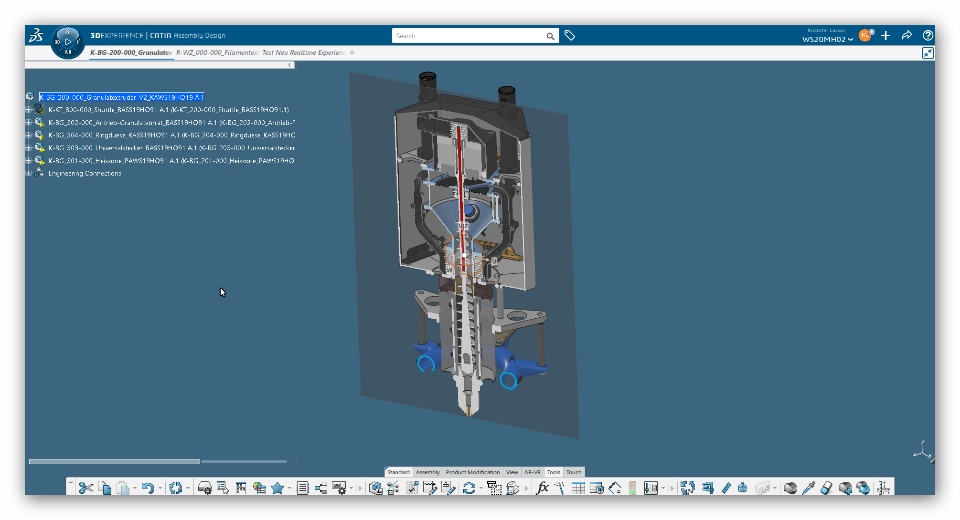960x520 pixels.
Task: Click the magic wand icon next to fx
Action: [x=560, y=488]
